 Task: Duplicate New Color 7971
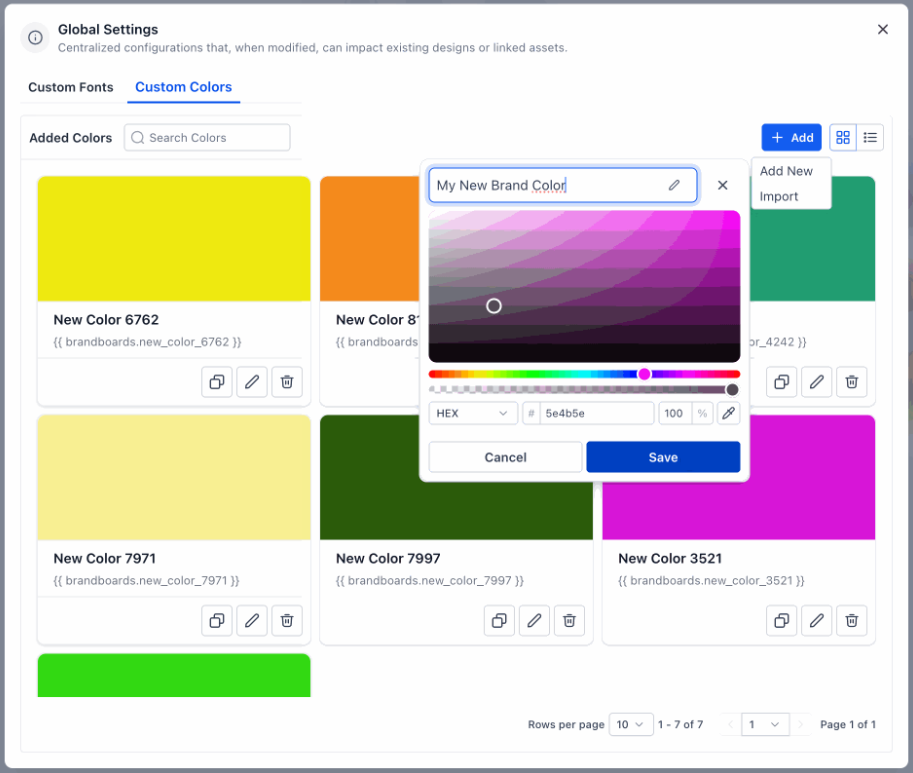click(216, 620)
